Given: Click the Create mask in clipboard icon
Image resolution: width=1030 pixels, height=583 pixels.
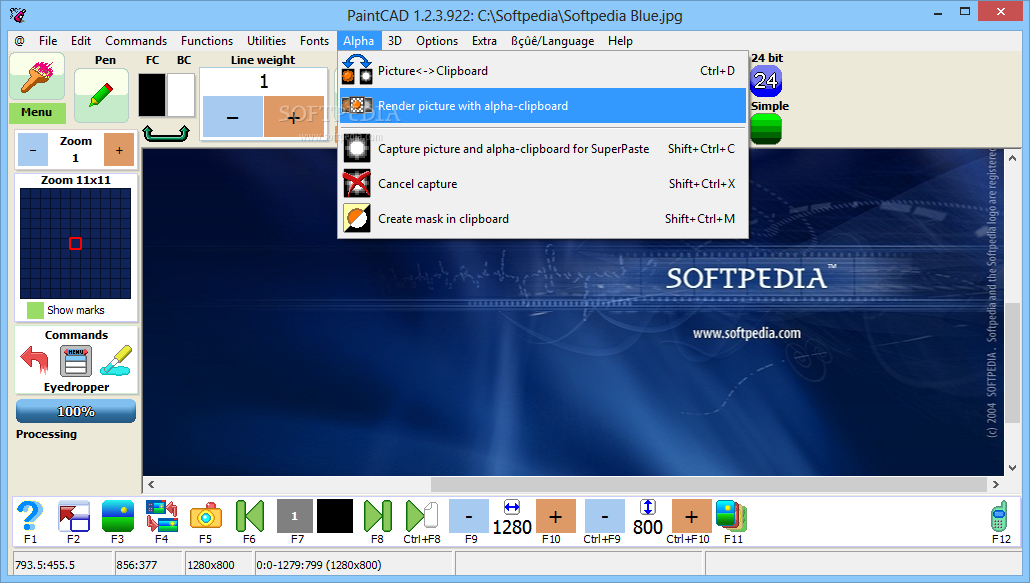Looking at the screenshot, I should (x=357, y=219).
